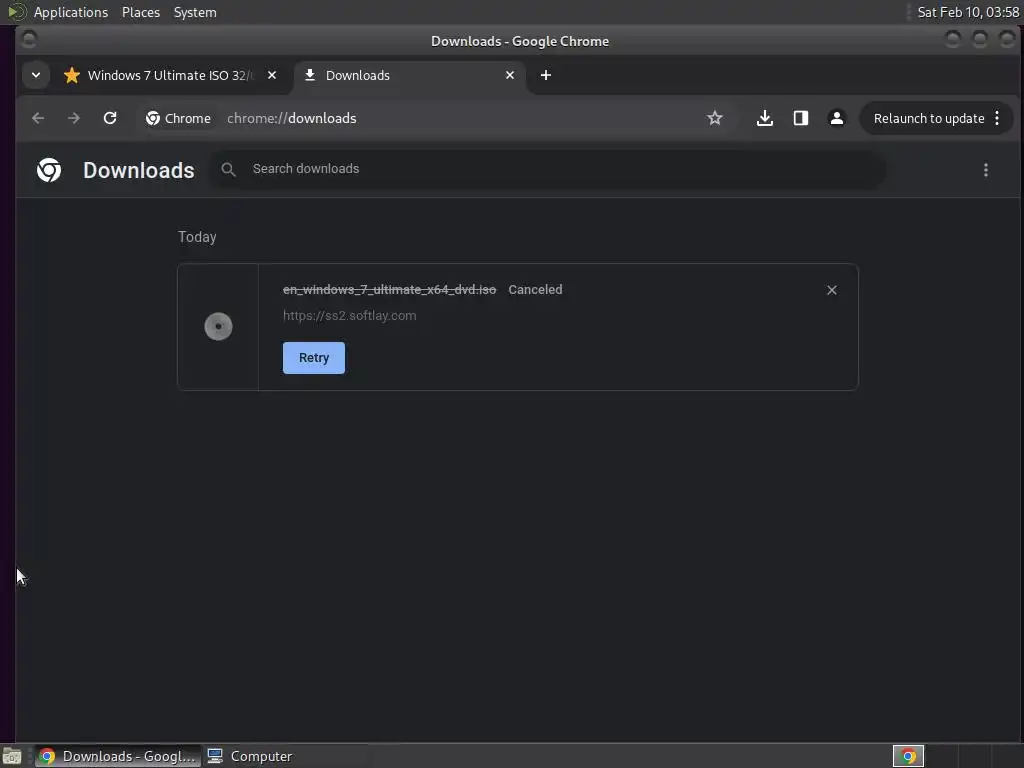Open the Places menu
Viewport: 1024px width, 768px height.
click(x=141, y=12)
